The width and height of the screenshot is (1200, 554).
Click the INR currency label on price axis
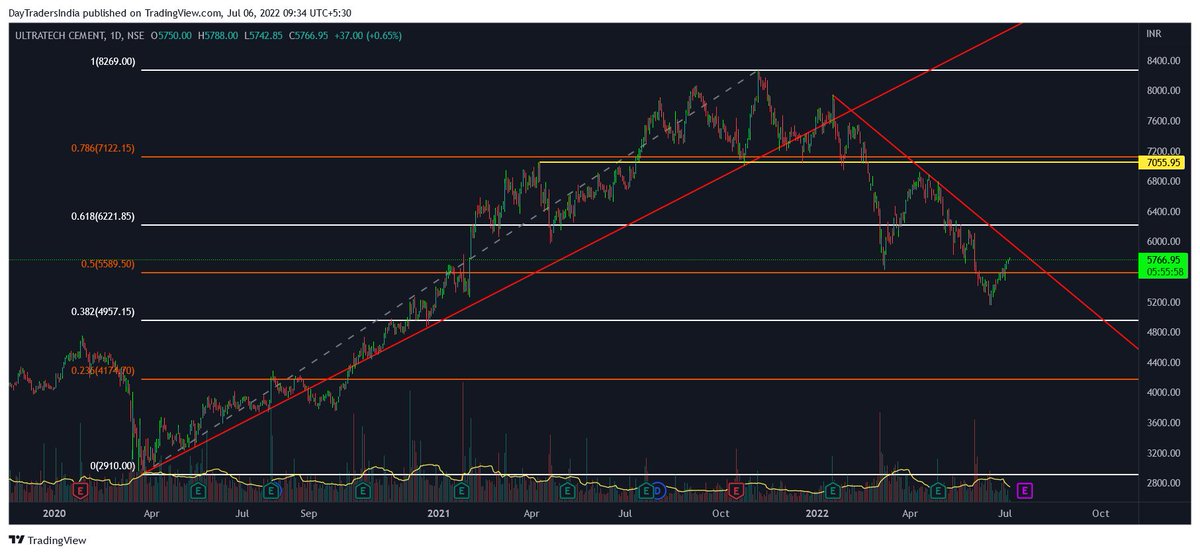tap(1155, 34)
